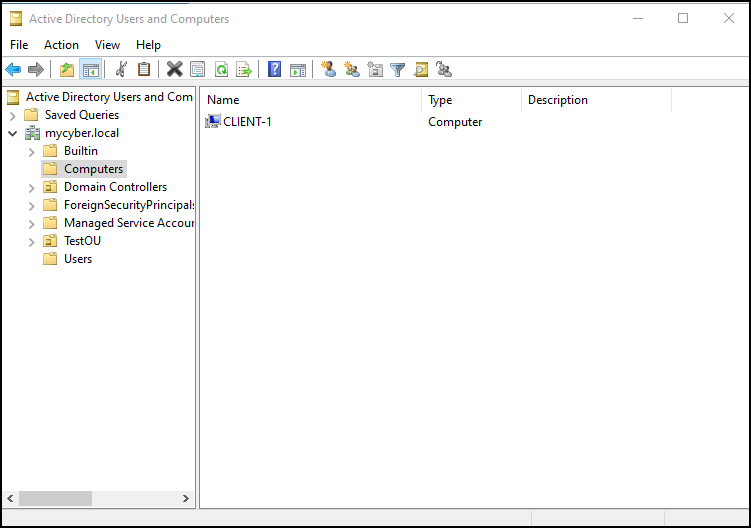Set filtering options with funnel icon
The image size is (751, 528).
(x=398, y=70)
